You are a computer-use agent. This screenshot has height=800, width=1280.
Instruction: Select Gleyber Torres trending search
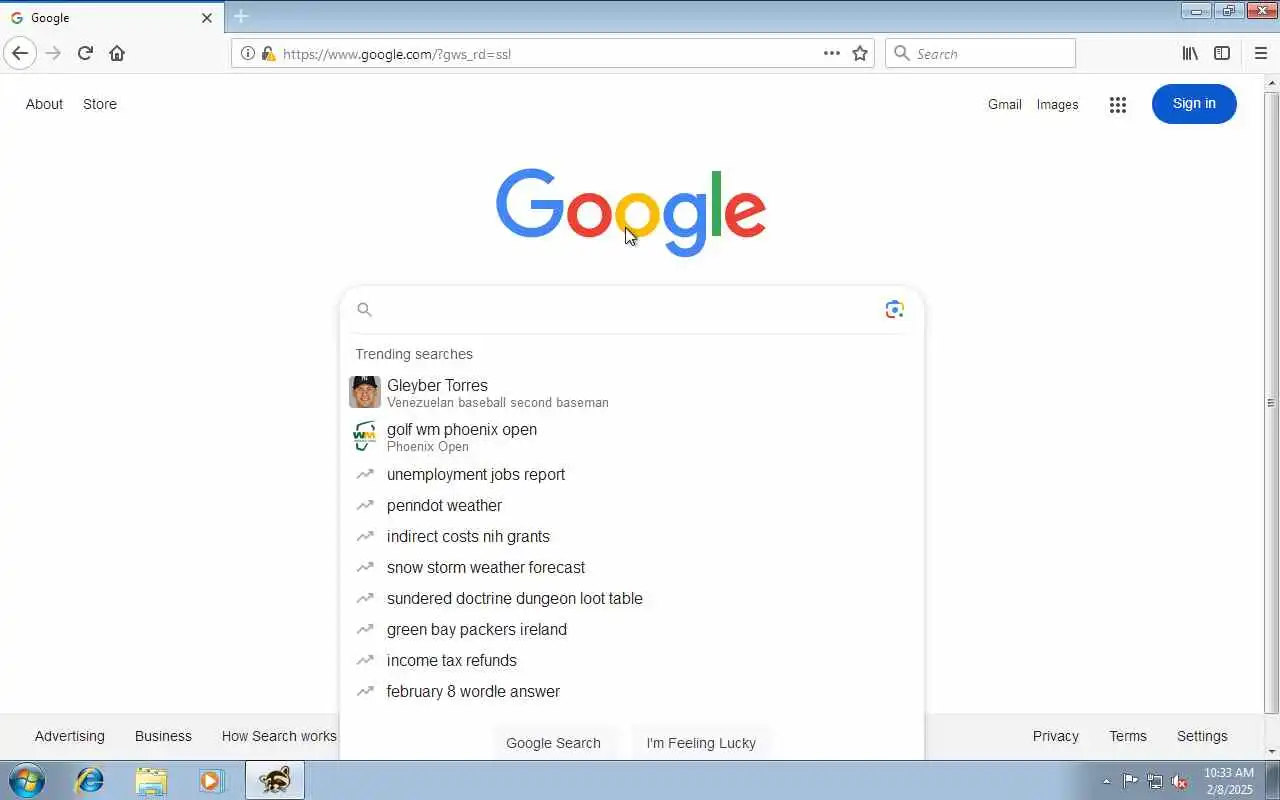point(632,392)
